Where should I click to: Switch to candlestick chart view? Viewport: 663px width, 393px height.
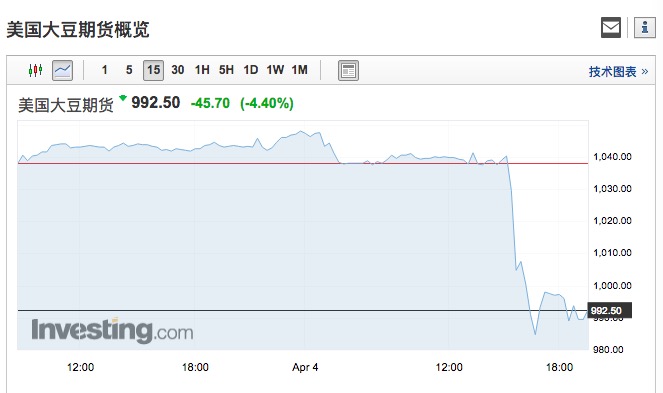point(36,70)
